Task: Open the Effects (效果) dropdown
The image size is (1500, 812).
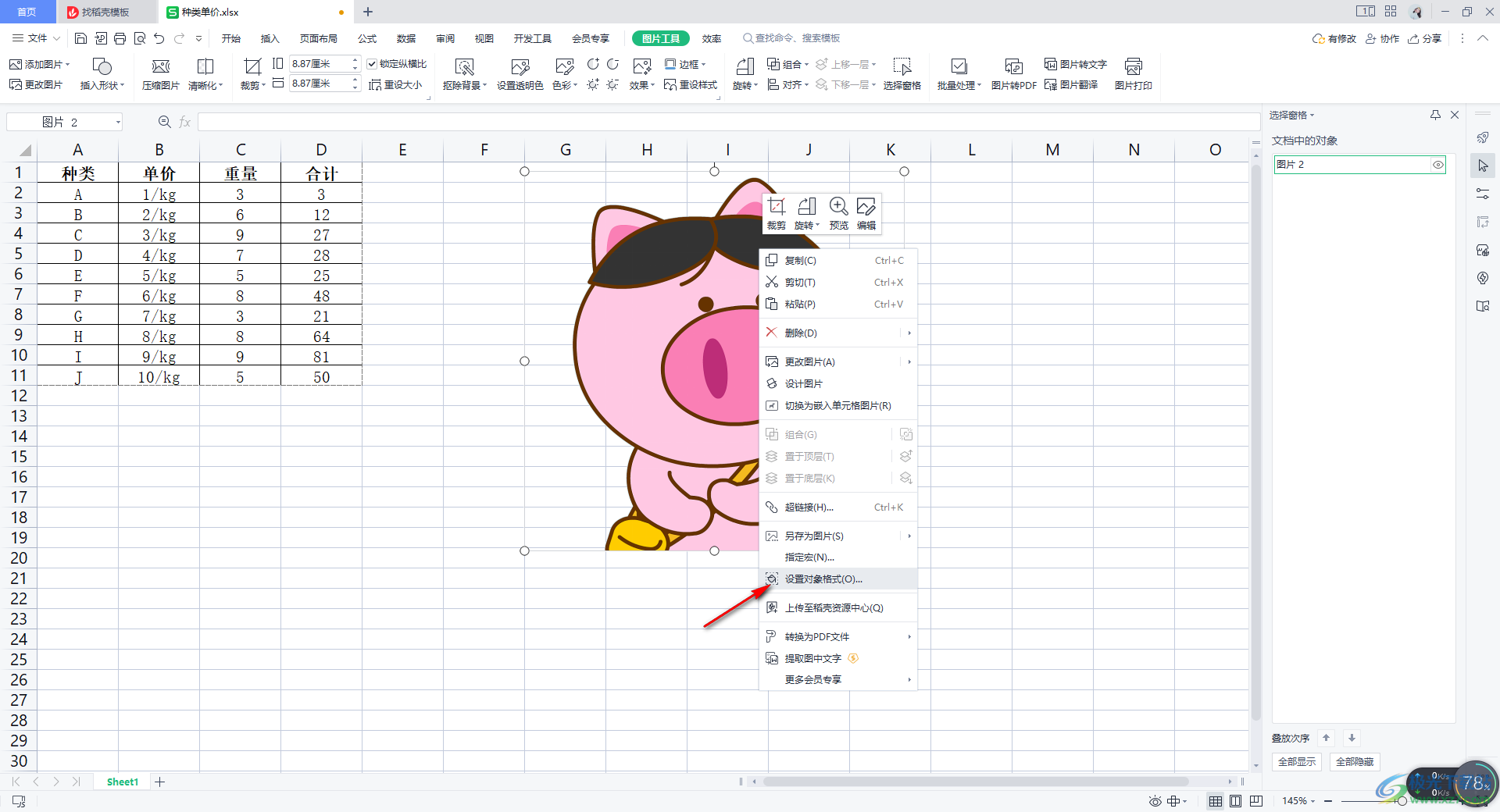Action: 642,74
